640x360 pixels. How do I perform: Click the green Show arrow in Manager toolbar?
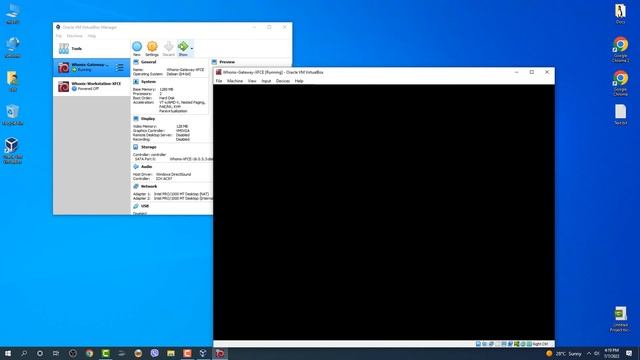coord(183,47)
